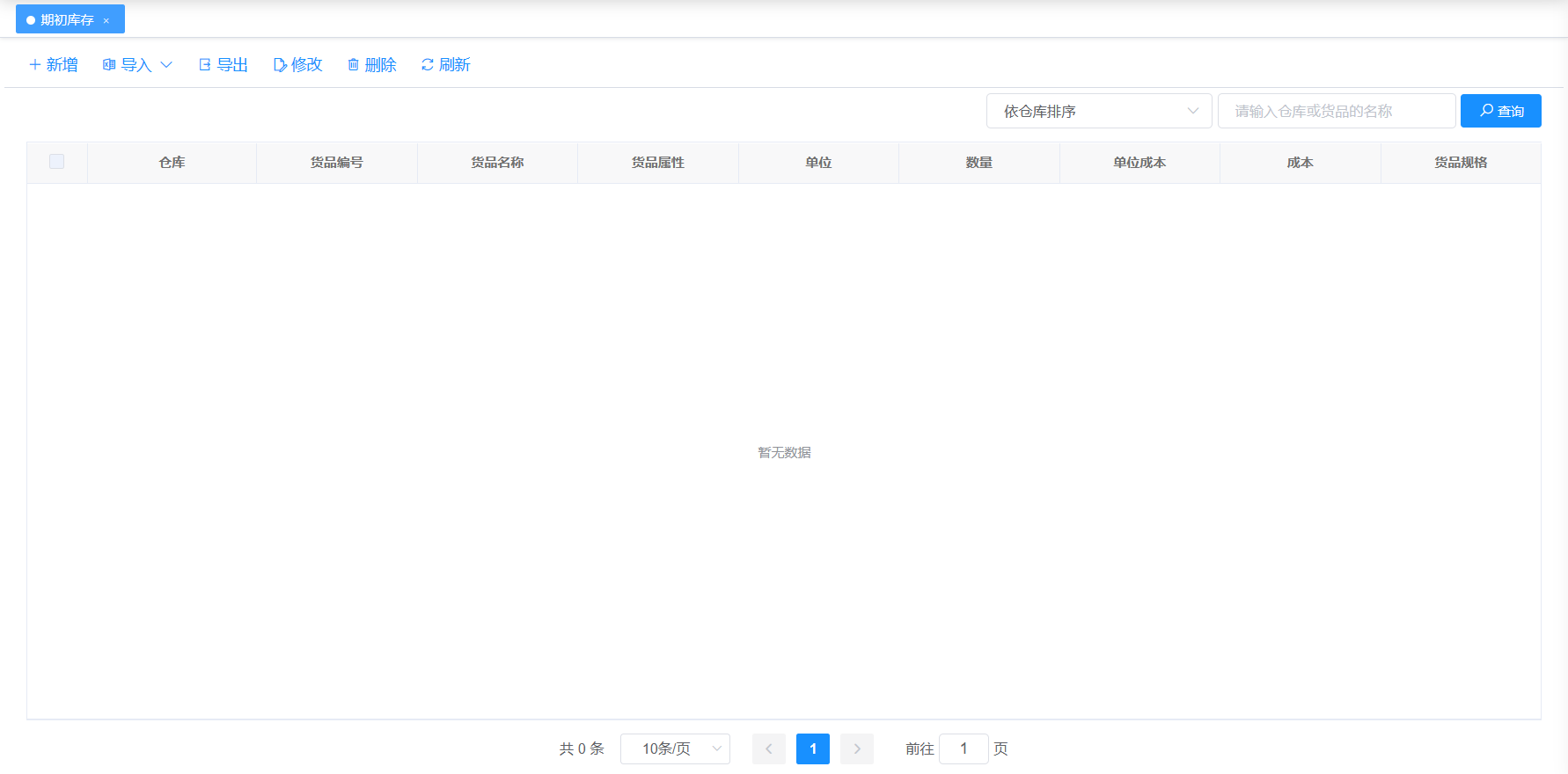The image size is (1568, 774).
Task: Click the 修改 edit button
Action: coord(298,65)
